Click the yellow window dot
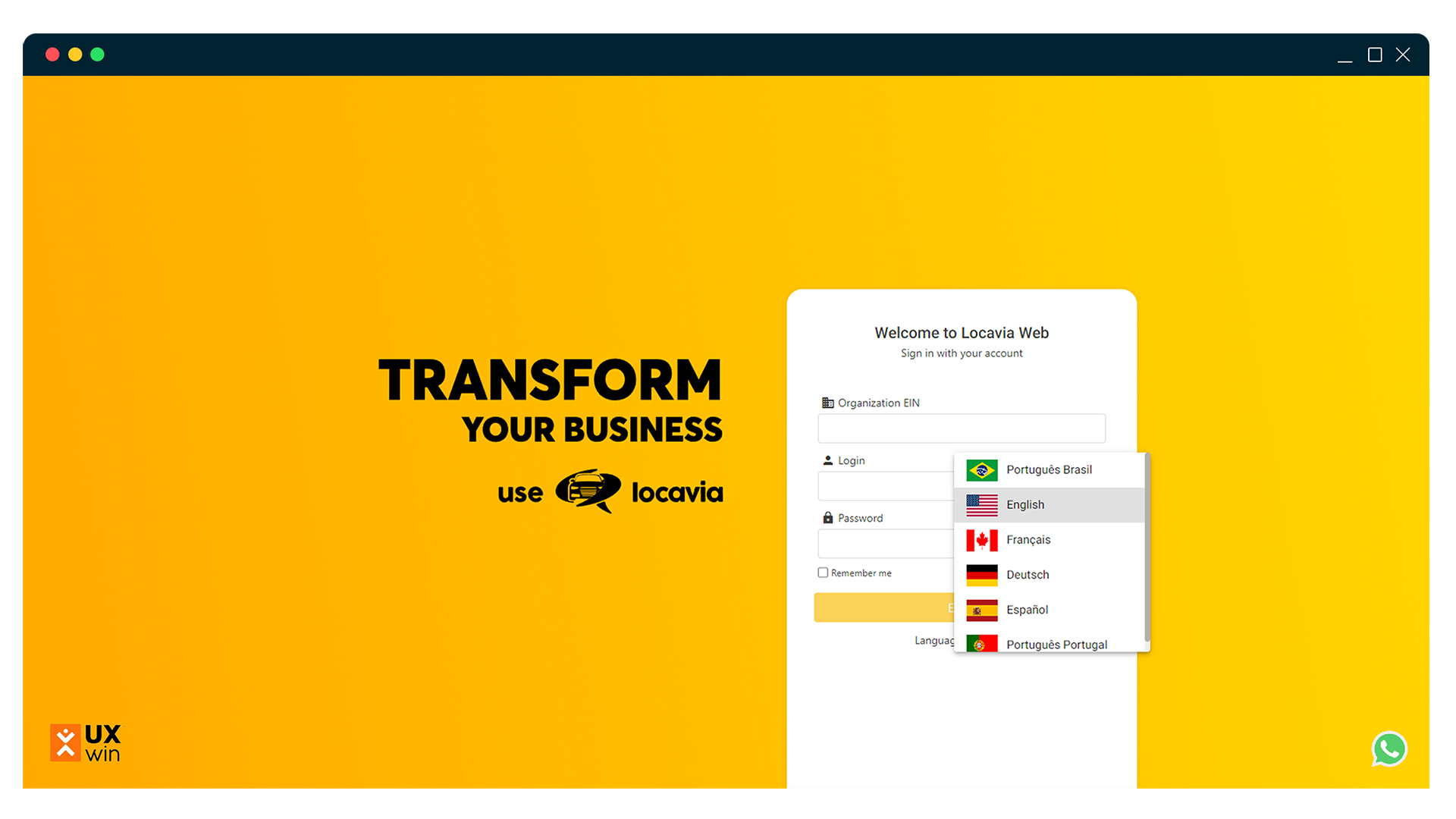1456x819 pixels. tap(75, 55)
